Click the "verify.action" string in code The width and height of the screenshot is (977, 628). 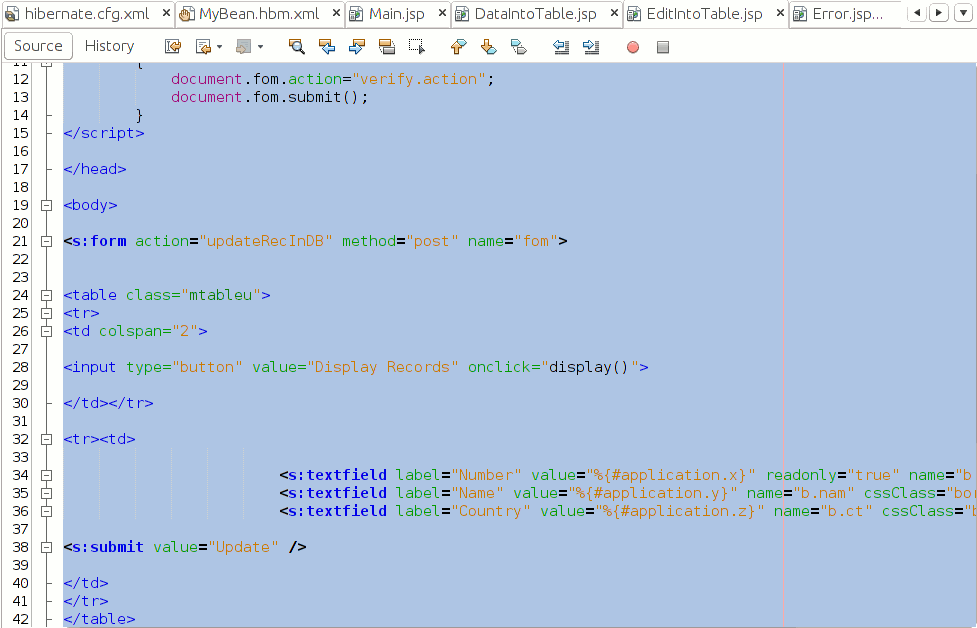point(419,79)
